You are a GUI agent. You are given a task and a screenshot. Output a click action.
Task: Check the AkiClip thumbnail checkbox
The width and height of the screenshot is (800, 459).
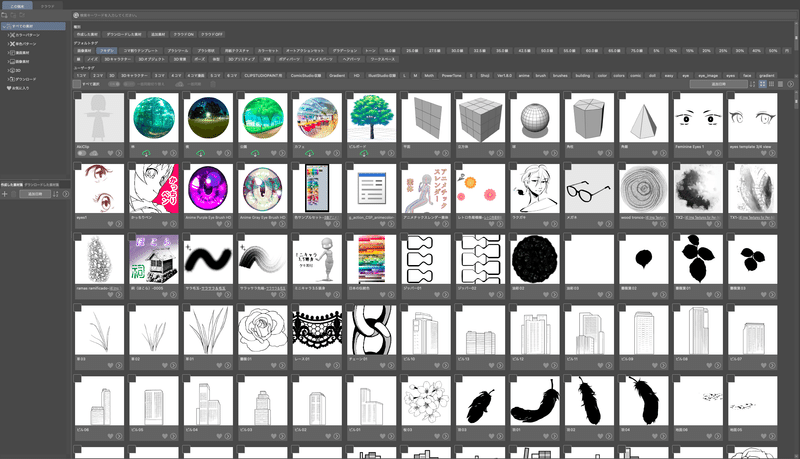(78, 95)
